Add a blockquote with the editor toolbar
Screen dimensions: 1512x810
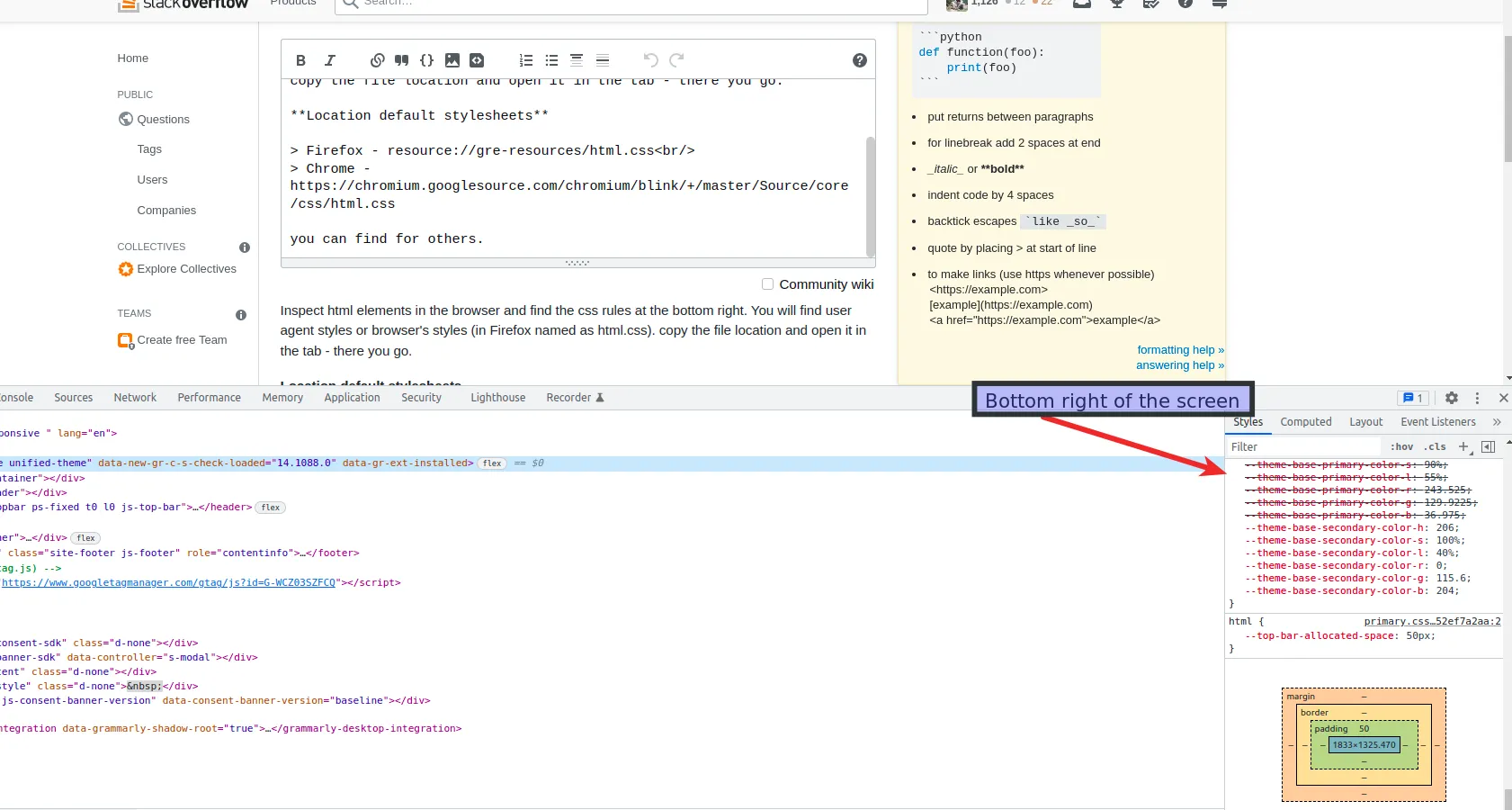point(402,60)
